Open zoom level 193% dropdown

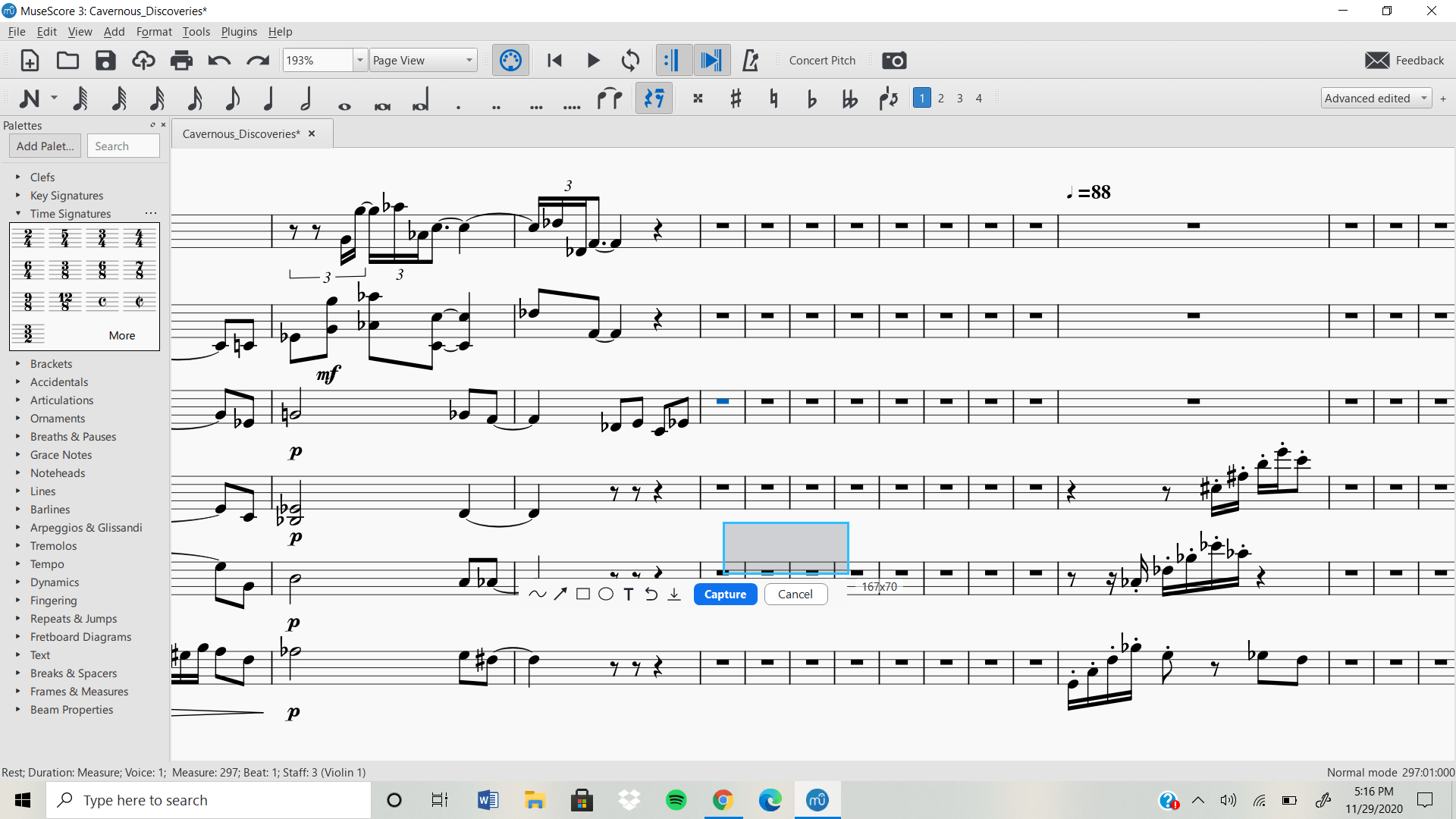(x=360, y=61)
